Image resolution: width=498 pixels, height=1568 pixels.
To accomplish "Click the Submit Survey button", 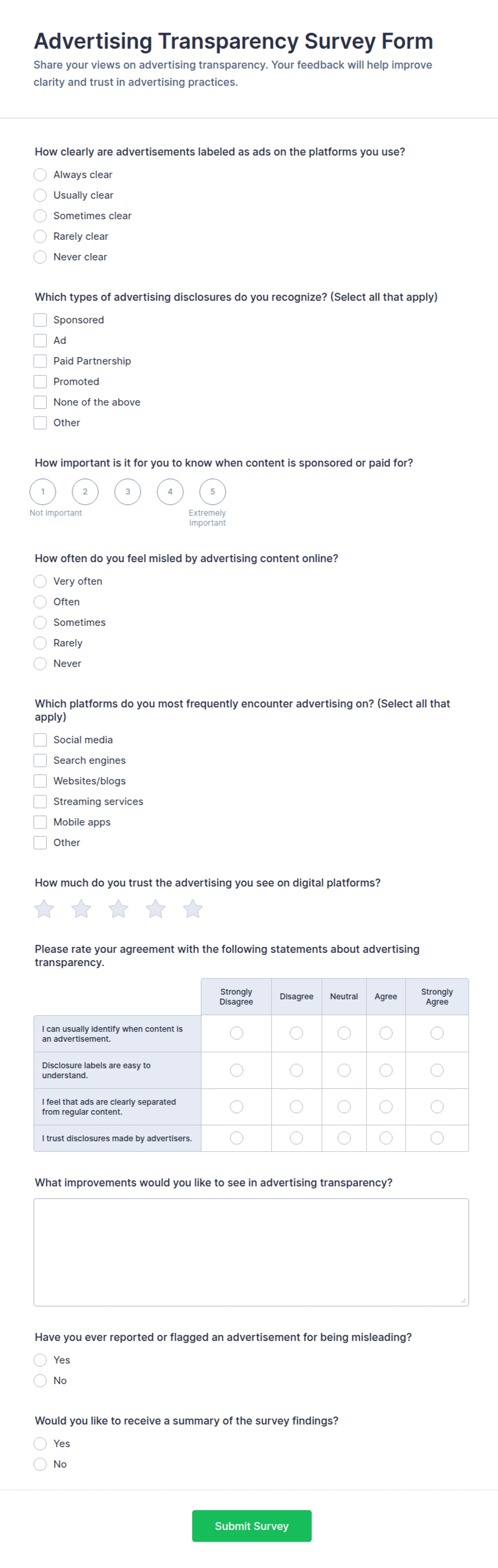I will click(x=252, y=1526).
